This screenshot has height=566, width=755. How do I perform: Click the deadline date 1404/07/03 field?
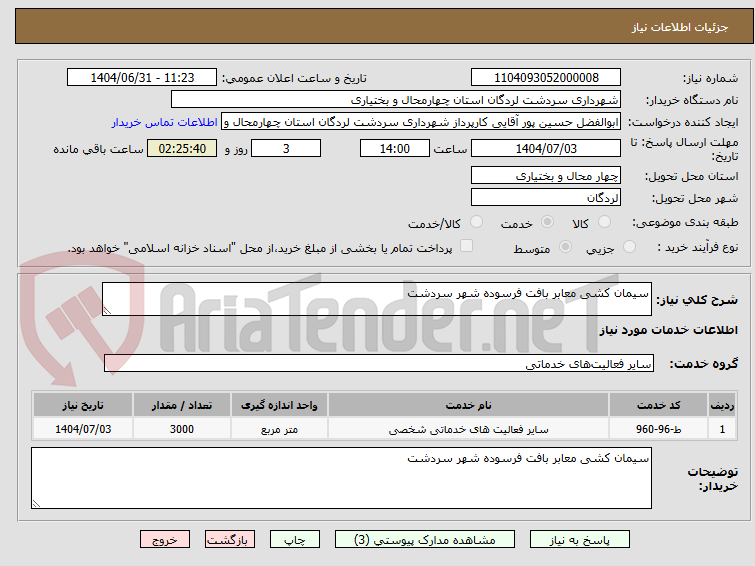[546, 148]
